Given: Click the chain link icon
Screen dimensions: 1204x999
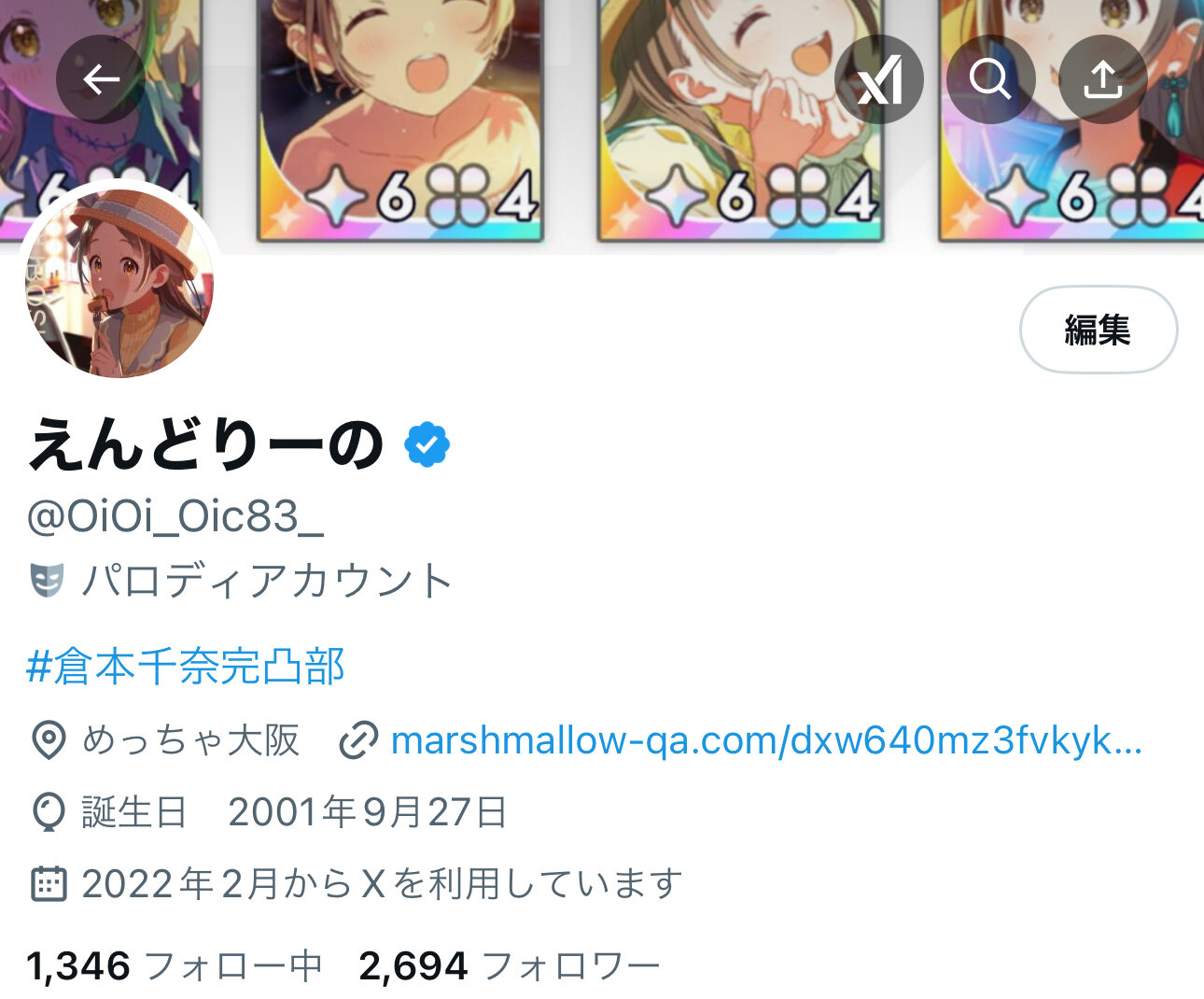Looking at the screenshot, I should (357, 740).
